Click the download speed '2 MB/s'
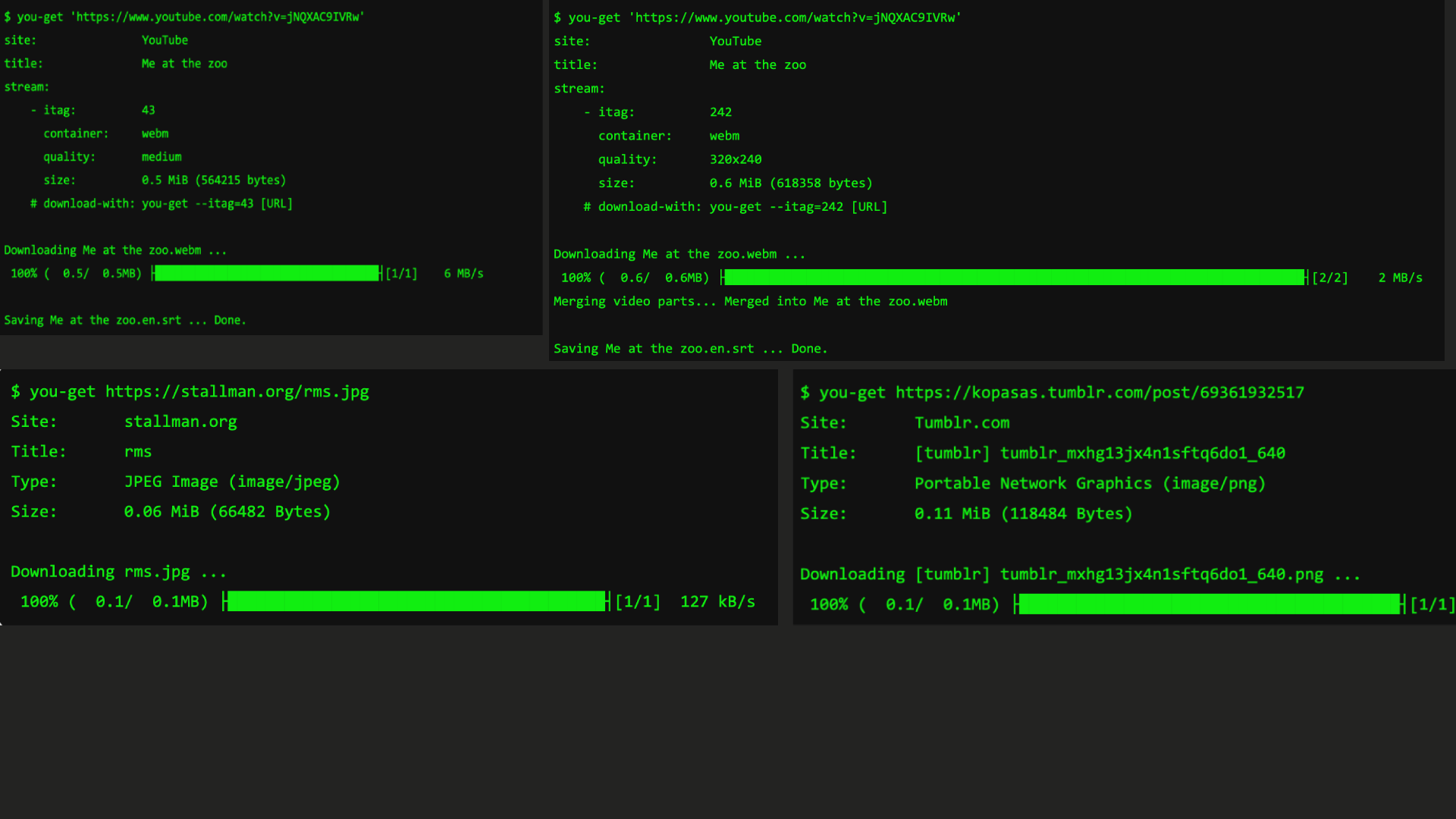 point(1400,278)
